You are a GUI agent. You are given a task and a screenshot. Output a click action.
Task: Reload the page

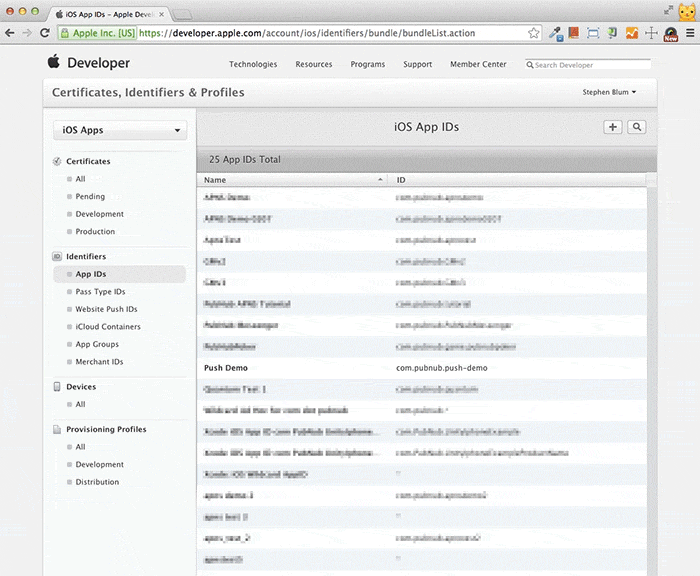45,33
